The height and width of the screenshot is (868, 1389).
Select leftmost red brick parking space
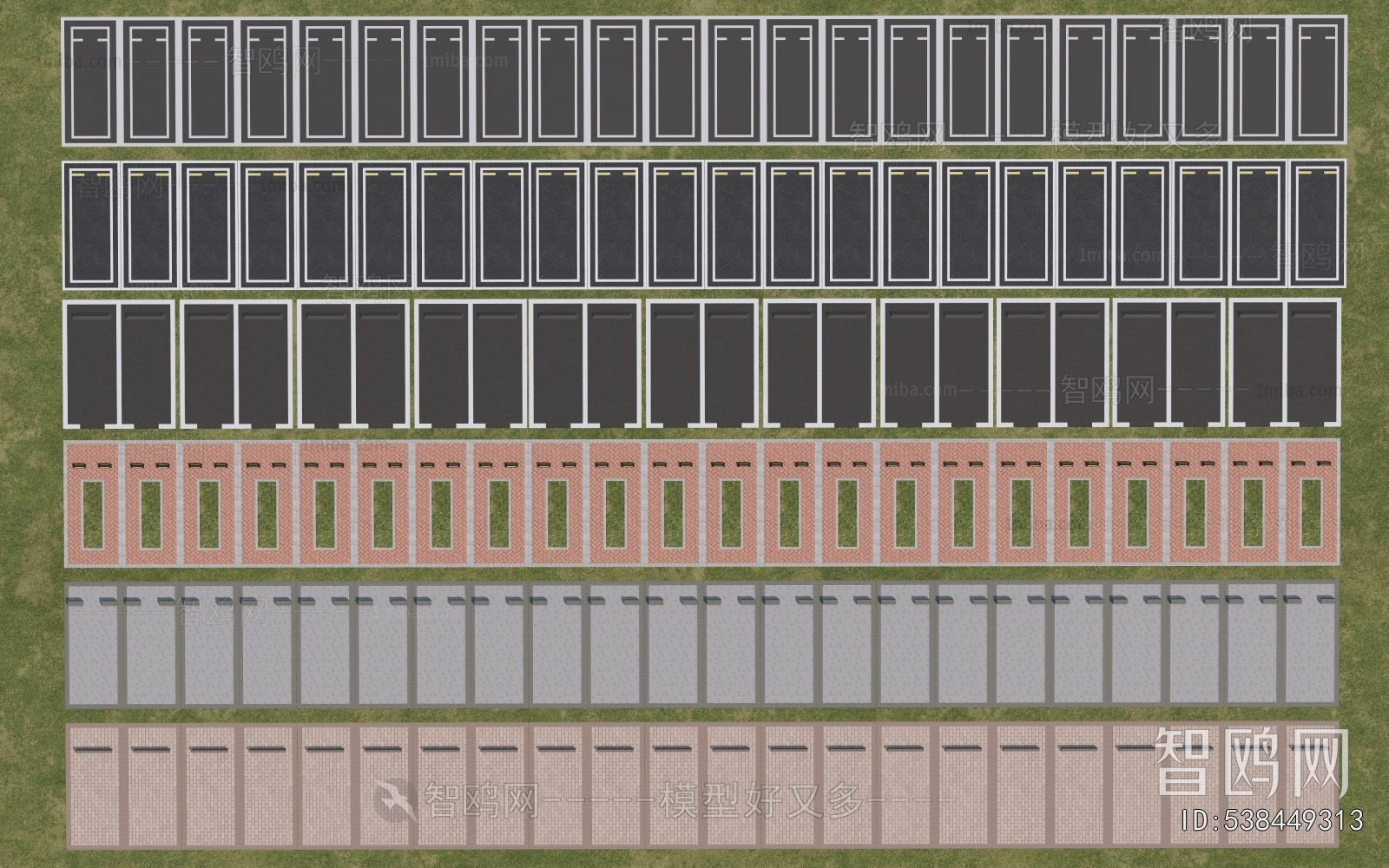(93, 503)
